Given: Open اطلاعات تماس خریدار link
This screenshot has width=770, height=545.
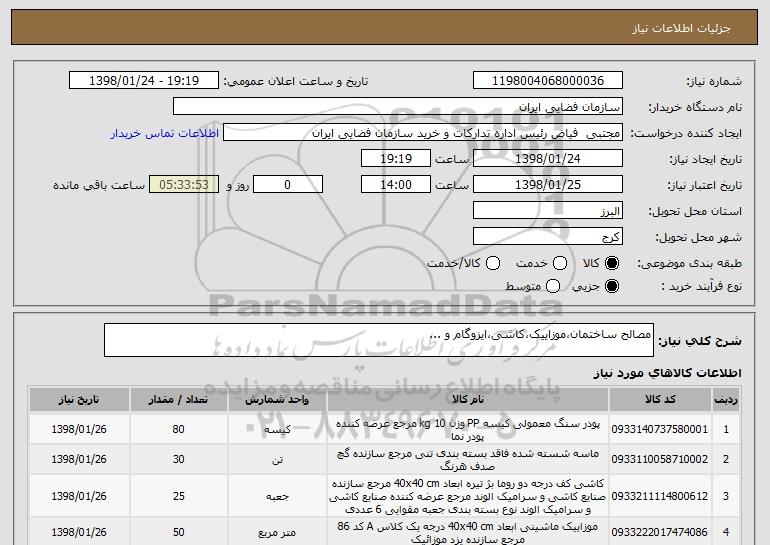Looking at the screenshot, I should click(x=165, y=133).
